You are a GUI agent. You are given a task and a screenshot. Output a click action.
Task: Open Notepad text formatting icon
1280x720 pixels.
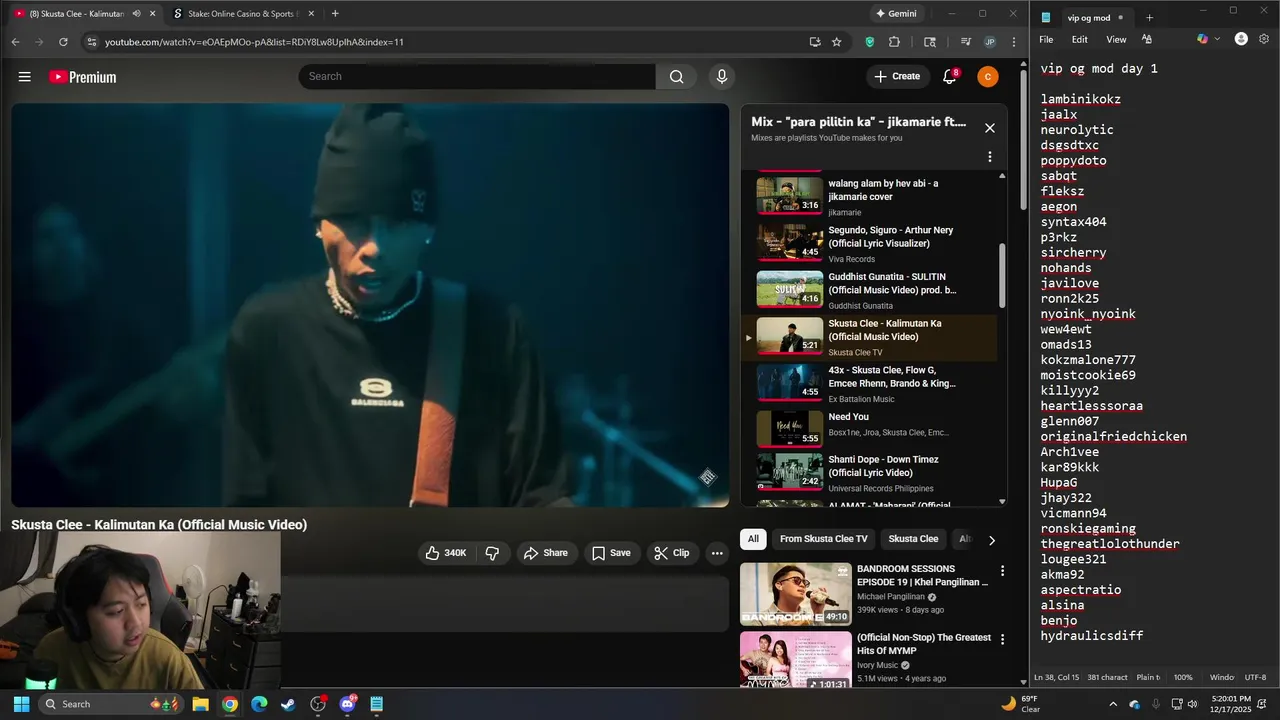click(1147, 39)
